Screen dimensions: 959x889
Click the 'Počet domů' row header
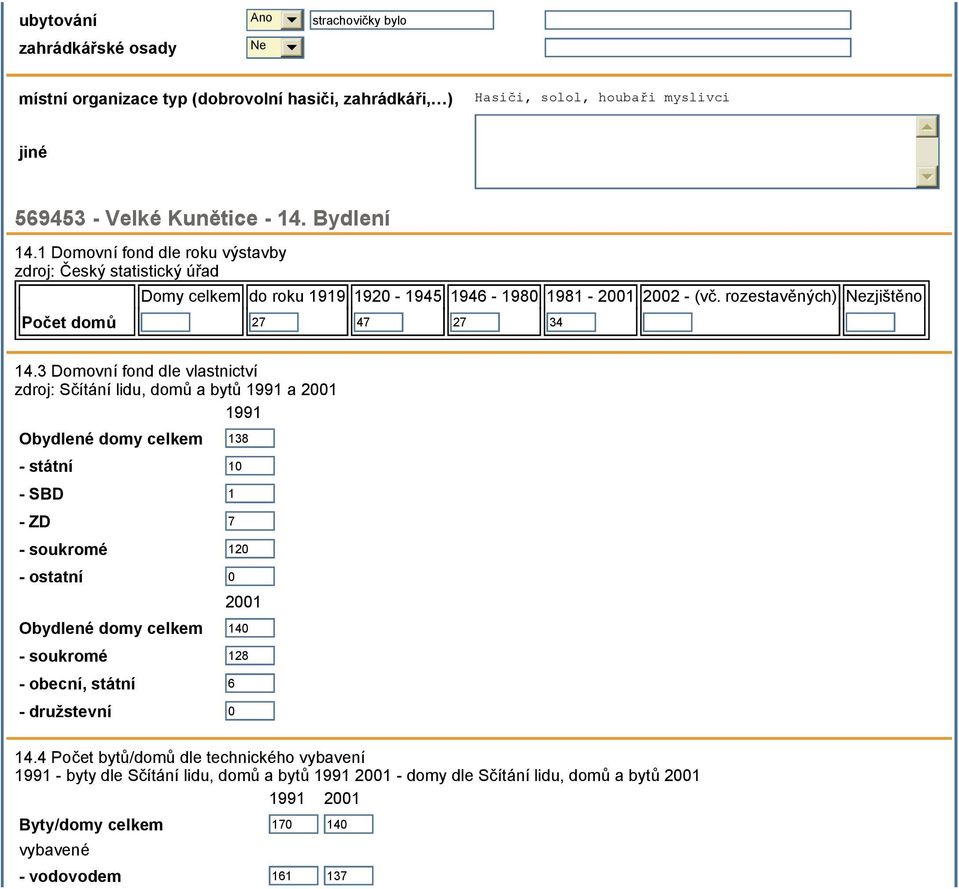point(69,322)
